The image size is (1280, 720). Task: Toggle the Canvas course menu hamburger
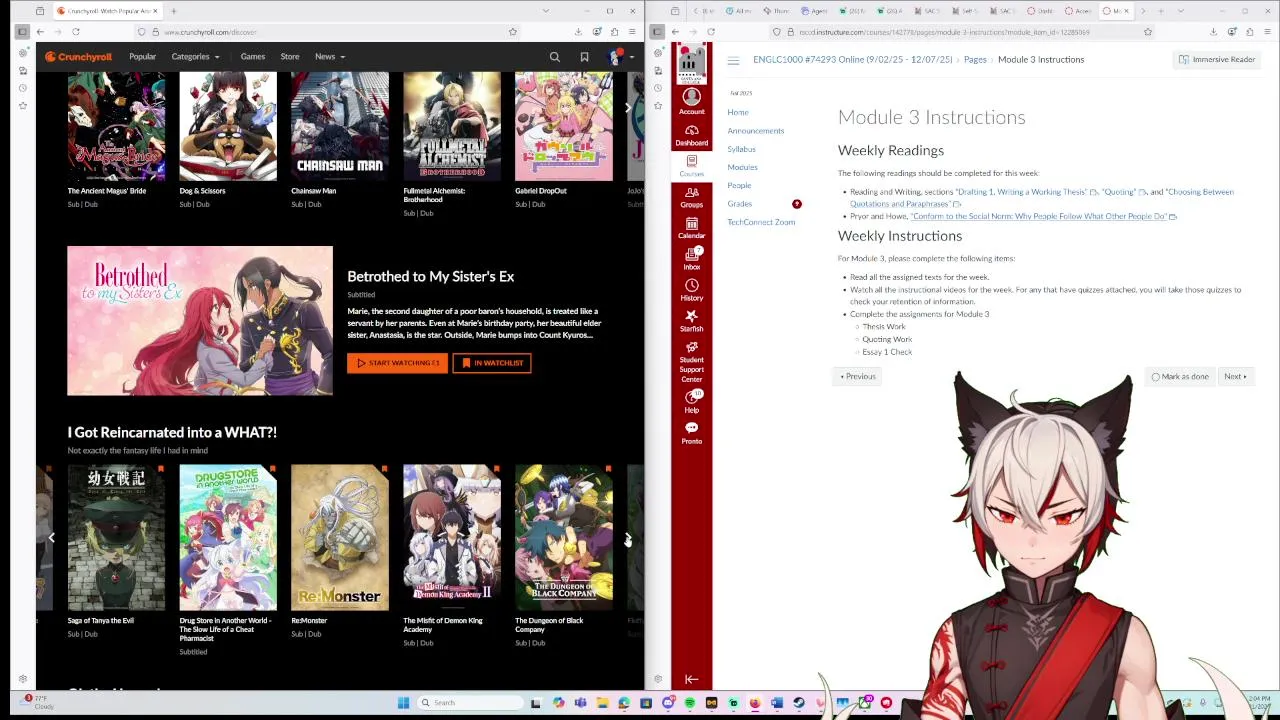click(733, 60)
